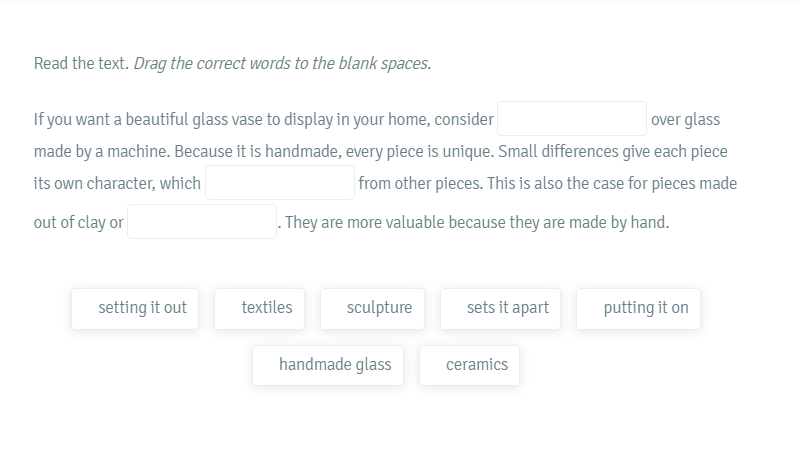Click the italic 'Drag the correct words' instruction
The image size is (800, 476).
pos(283,63)
